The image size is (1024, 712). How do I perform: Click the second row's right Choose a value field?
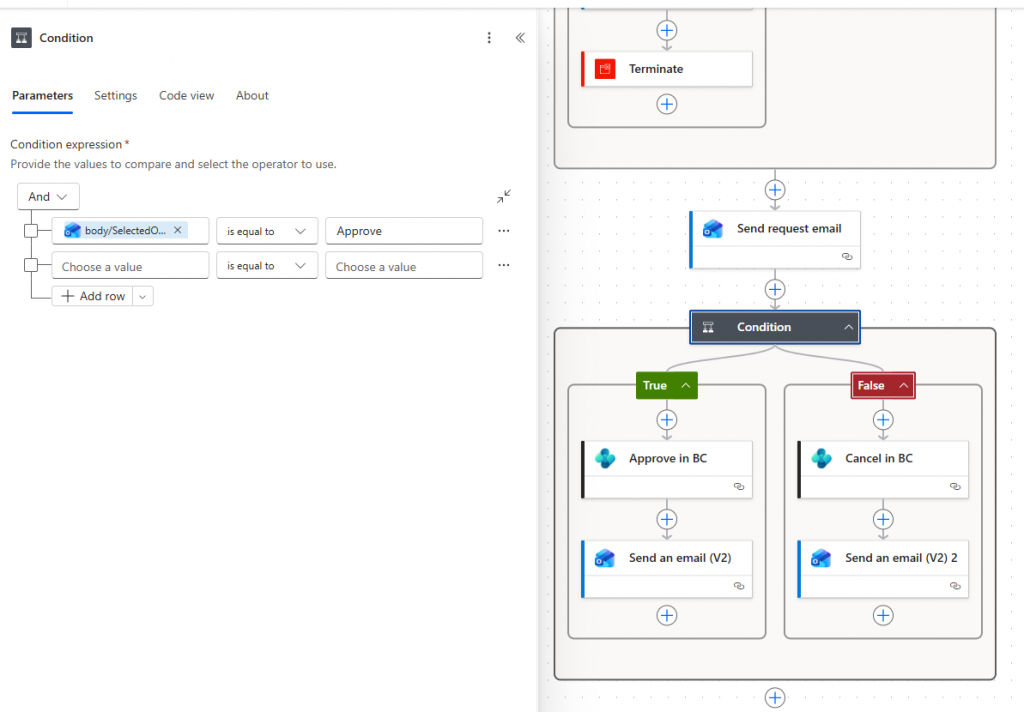tap(404, 266)
